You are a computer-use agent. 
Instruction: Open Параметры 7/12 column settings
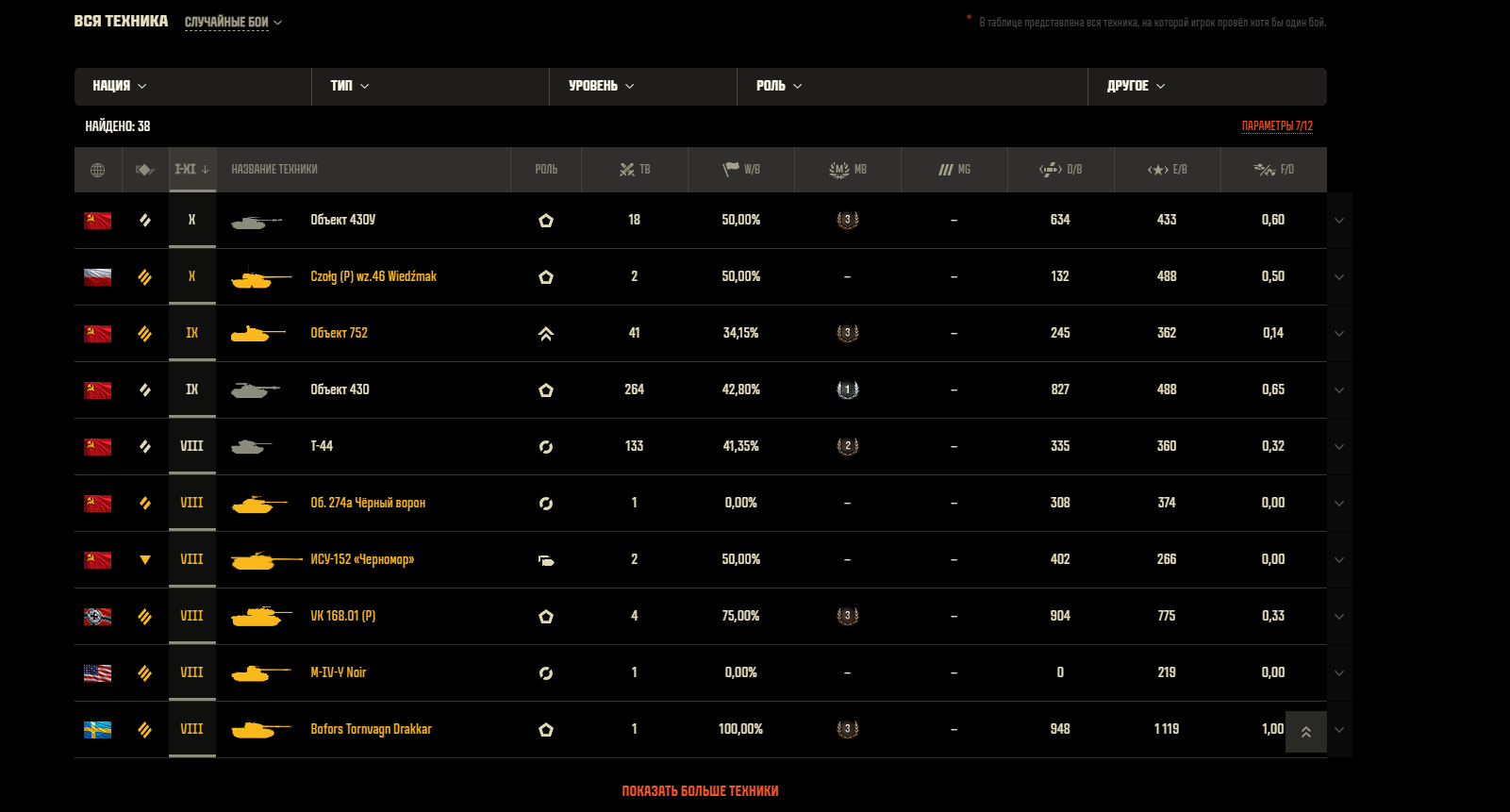coord(1276,125)
